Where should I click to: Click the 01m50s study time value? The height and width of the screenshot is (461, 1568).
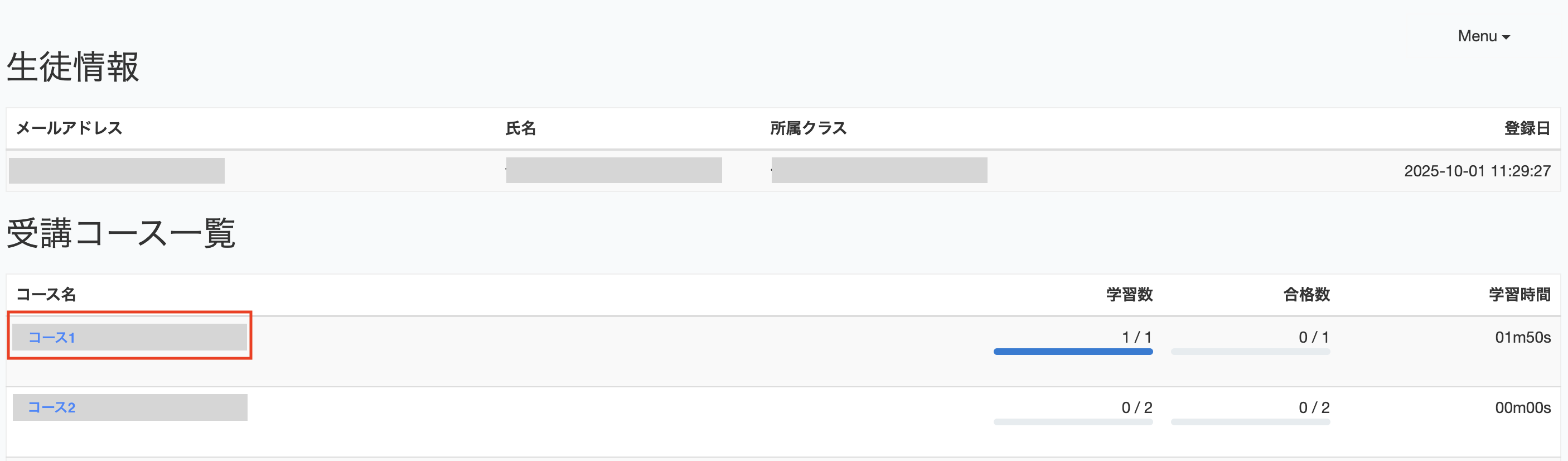[x=1522, y=337]
